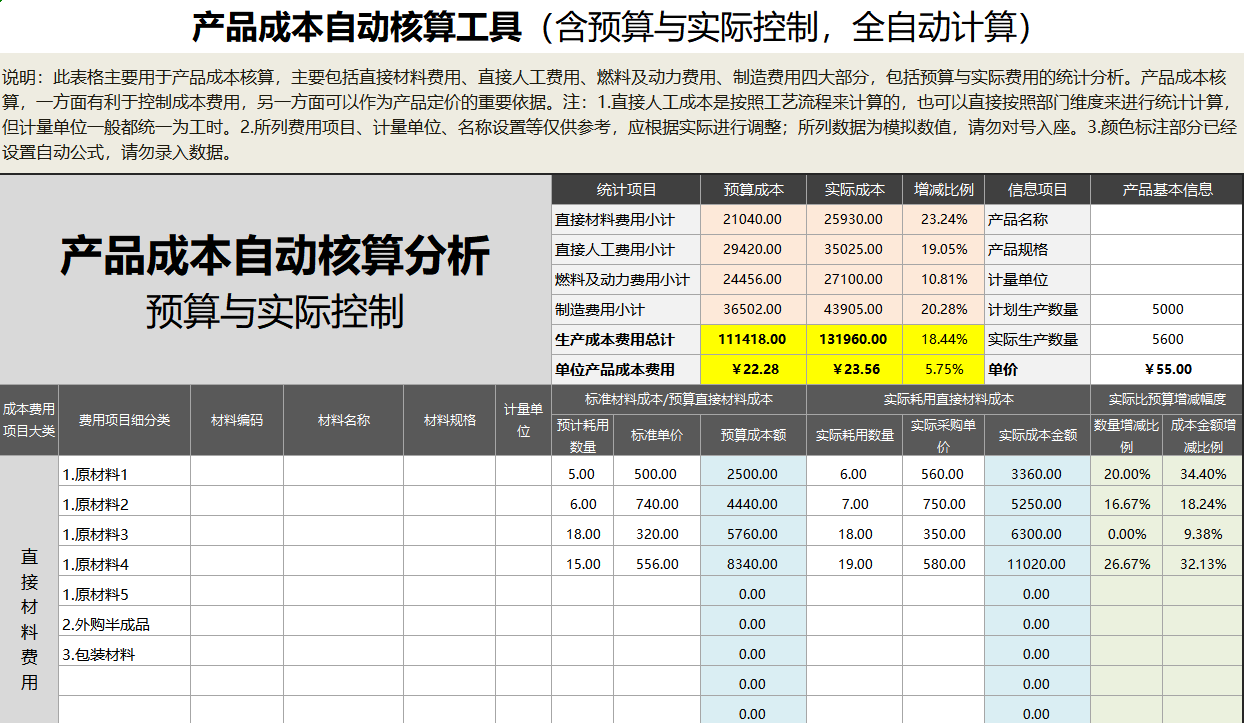Image resolution: width=1245 pixels, height=723 pixels.
Task: Click the 直接材料费用 vertical category label
Action: [x=25, y=610]
